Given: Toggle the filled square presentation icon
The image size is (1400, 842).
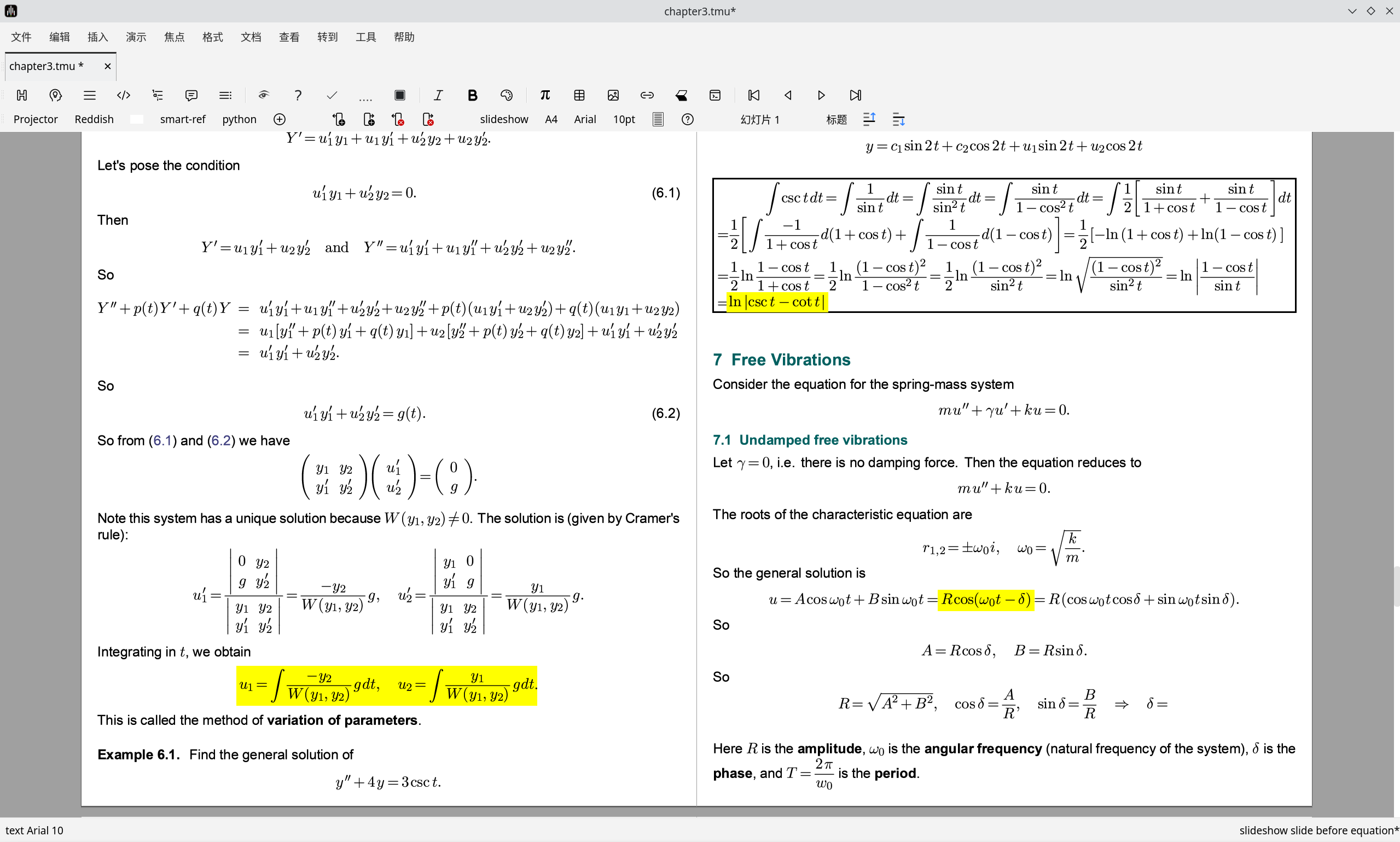Looking at the screenshot, I should pos(399,95).
